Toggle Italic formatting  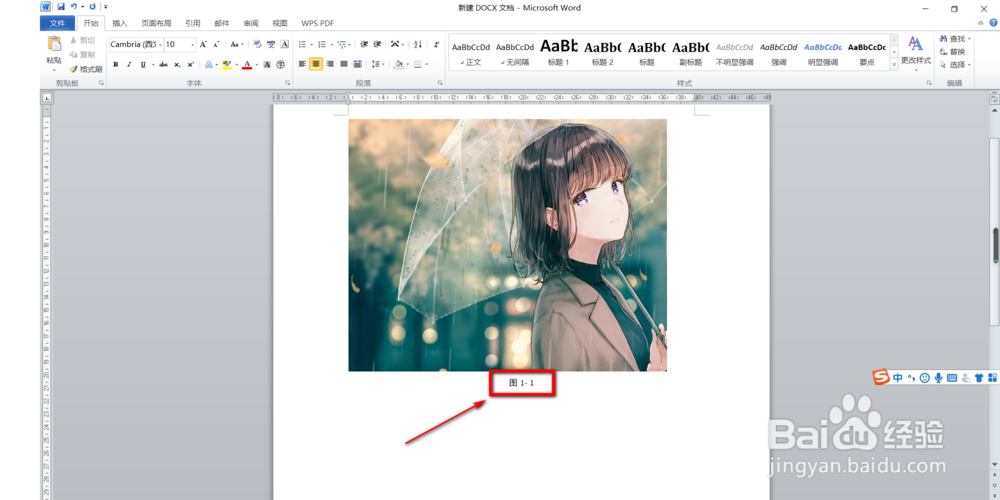(x=129, y=64)
